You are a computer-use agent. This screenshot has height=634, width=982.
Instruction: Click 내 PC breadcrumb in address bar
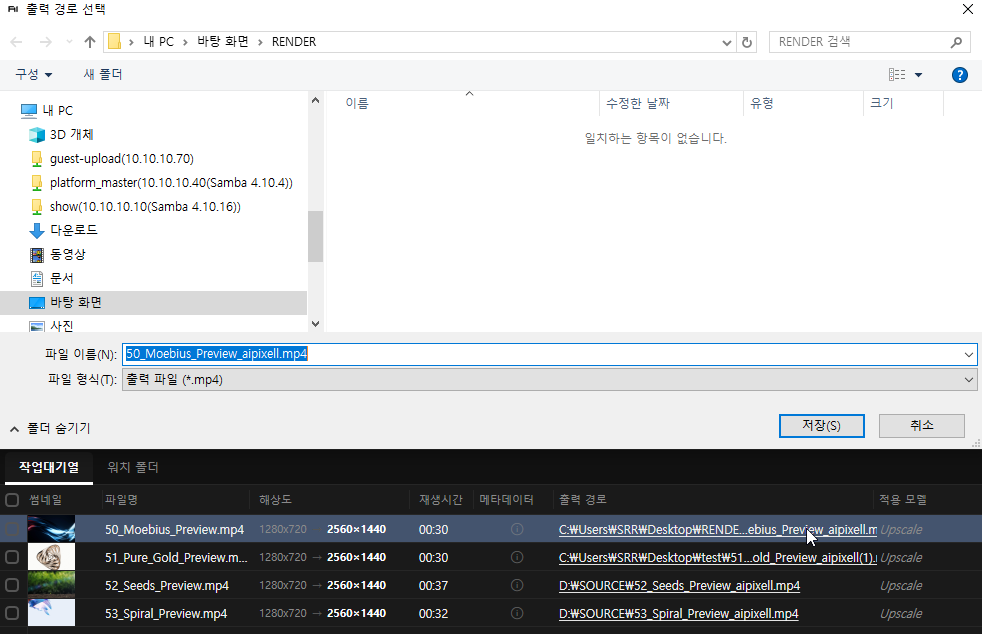pyautogui.click(x=158, y=42)
